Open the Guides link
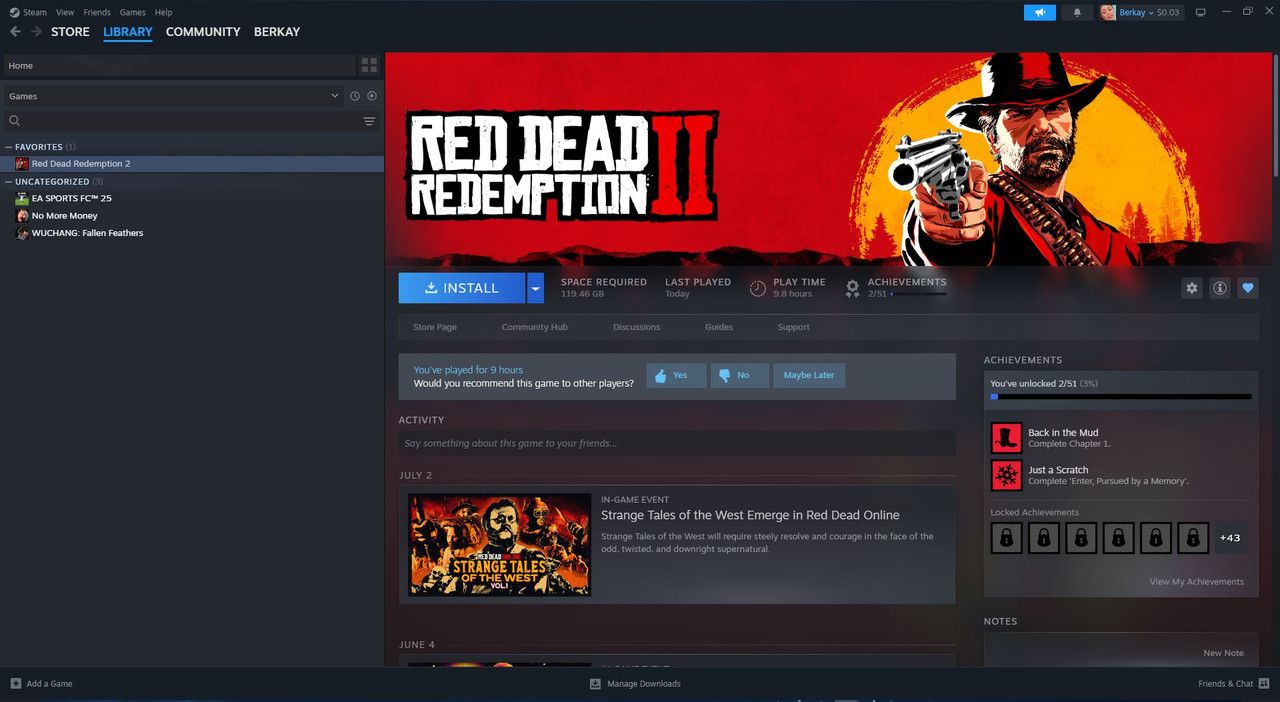Screen dimensions: 1280x702 point(719,327)
